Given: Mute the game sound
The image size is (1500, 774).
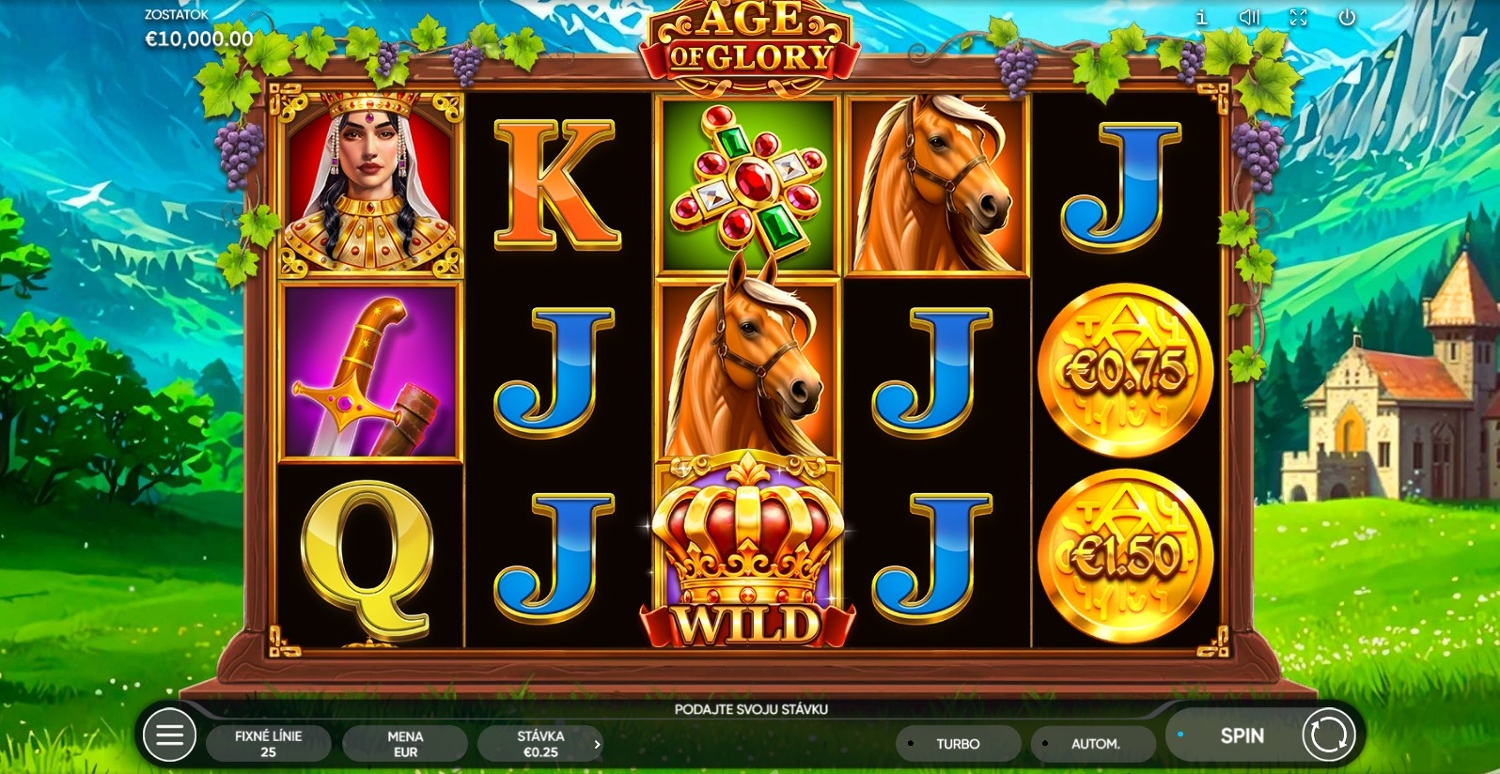Looking at the screenshot, I should pos(1249,17).
